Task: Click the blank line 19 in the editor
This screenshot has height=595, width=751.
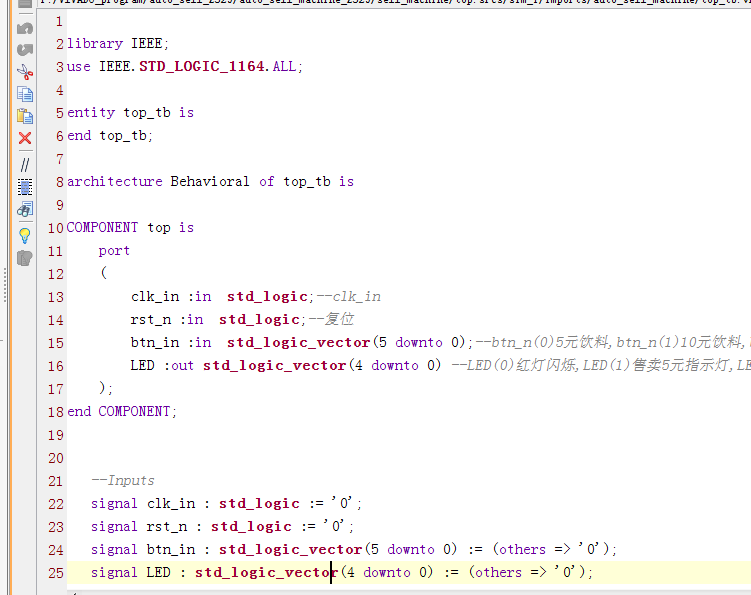Action: click(x=408, y=435)
